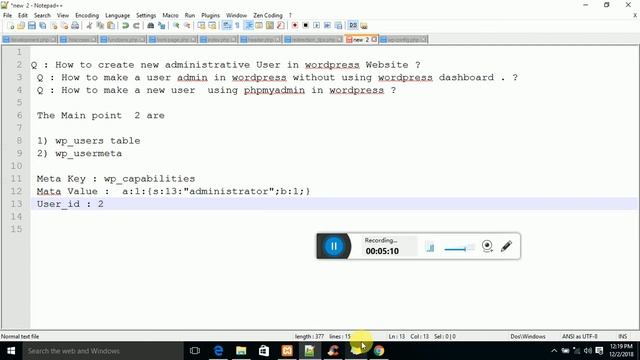Click the recorder audio level icon
The image size is (640, 360).
[430, 247]
